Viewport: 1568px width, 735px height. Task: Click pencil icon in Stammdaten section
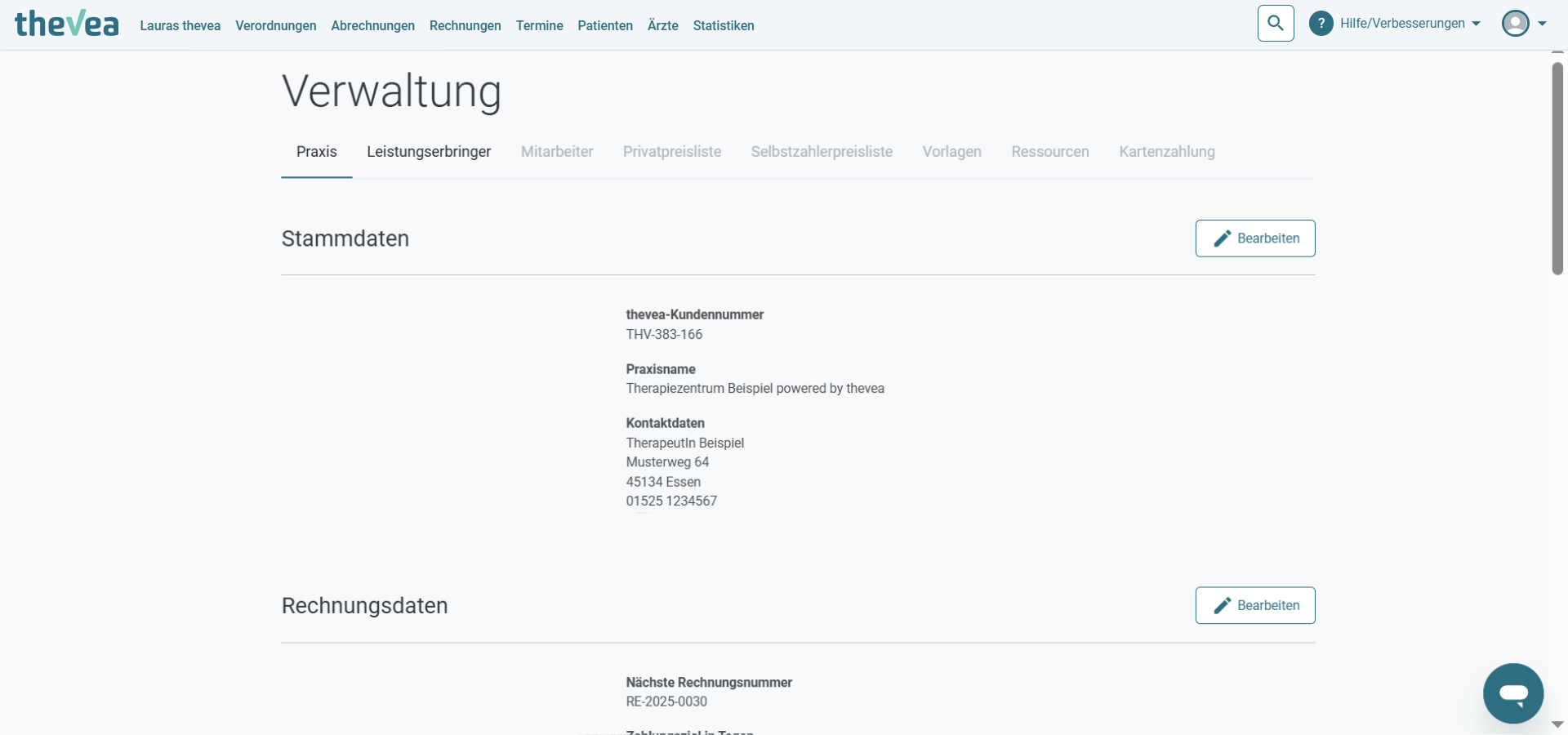coord(1222,238)
